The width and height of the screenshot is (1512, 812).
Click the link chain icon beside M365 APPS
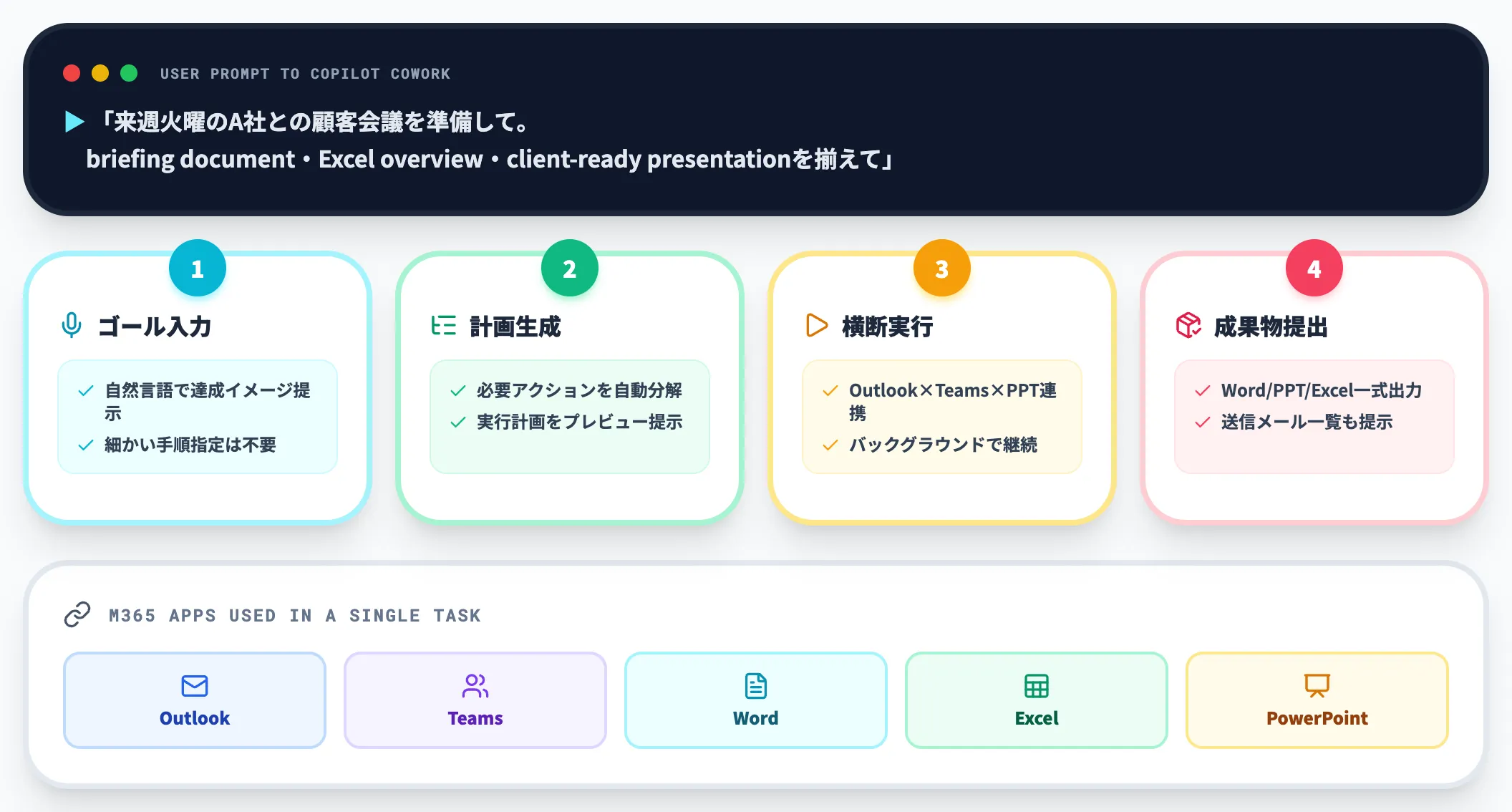77,614
